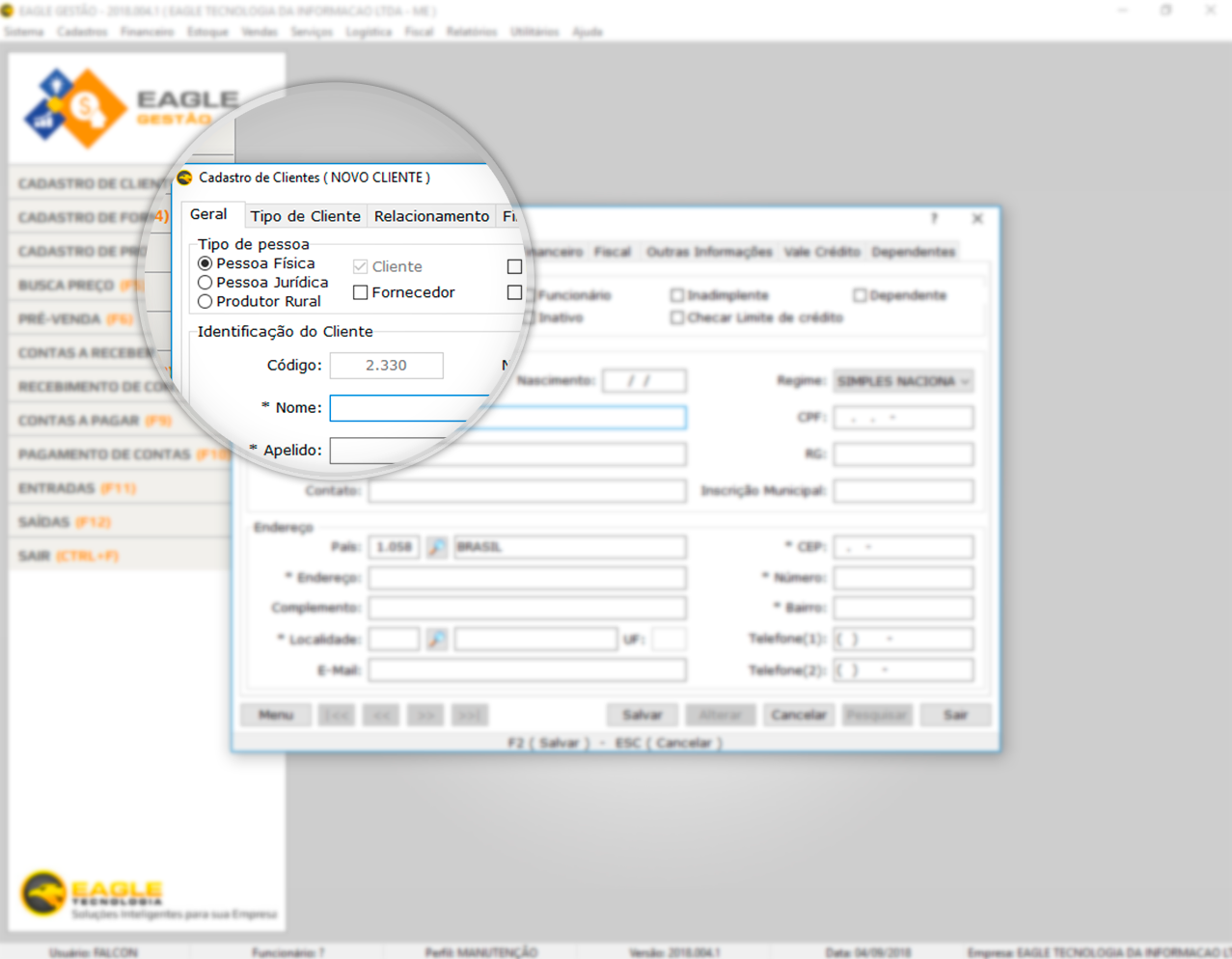Check the Inadimplente checkbox

pyautogui.click(x=677, y=295)
